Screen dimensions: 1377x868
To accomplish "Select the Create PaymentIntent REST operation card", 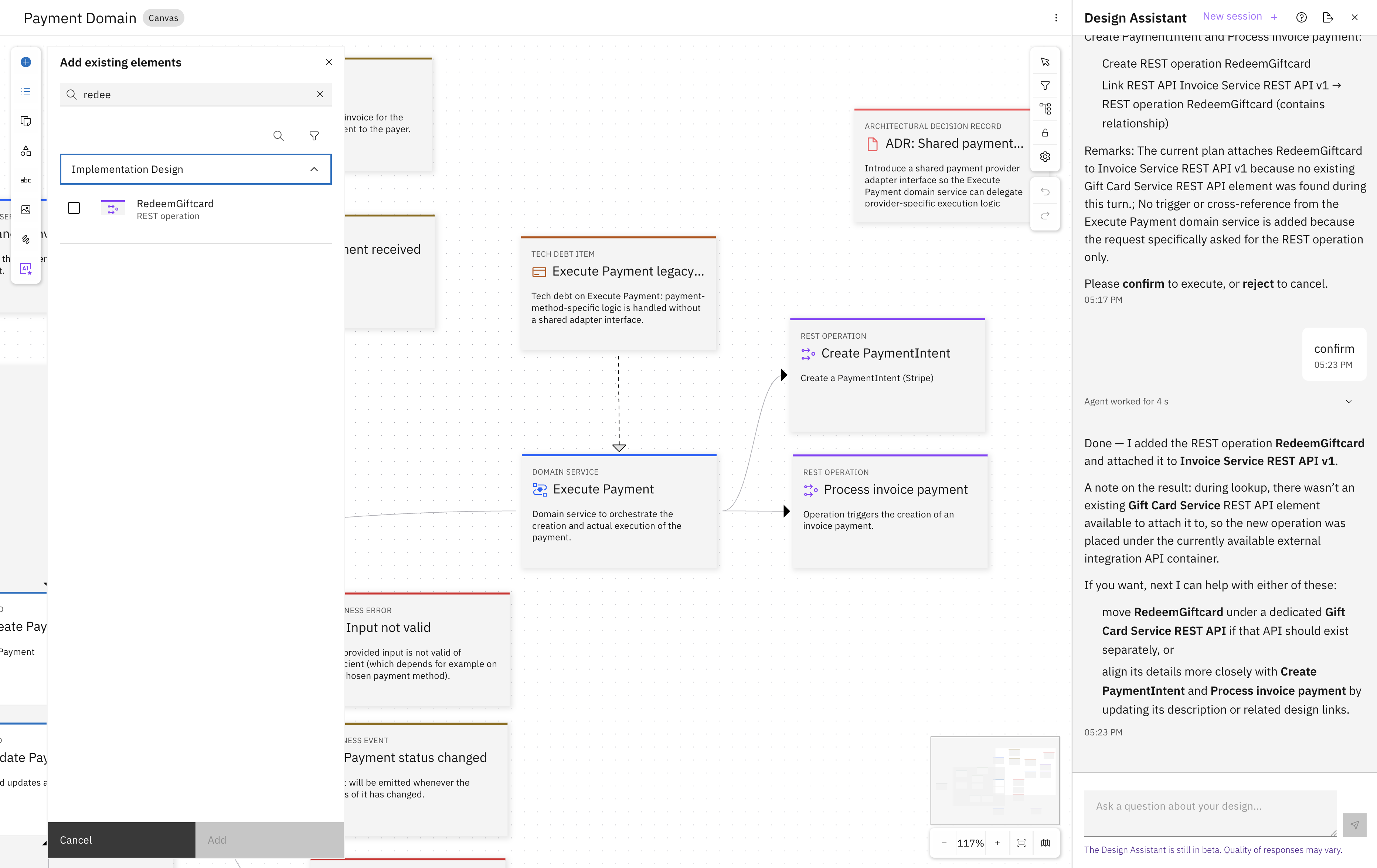I will (887, 375).
